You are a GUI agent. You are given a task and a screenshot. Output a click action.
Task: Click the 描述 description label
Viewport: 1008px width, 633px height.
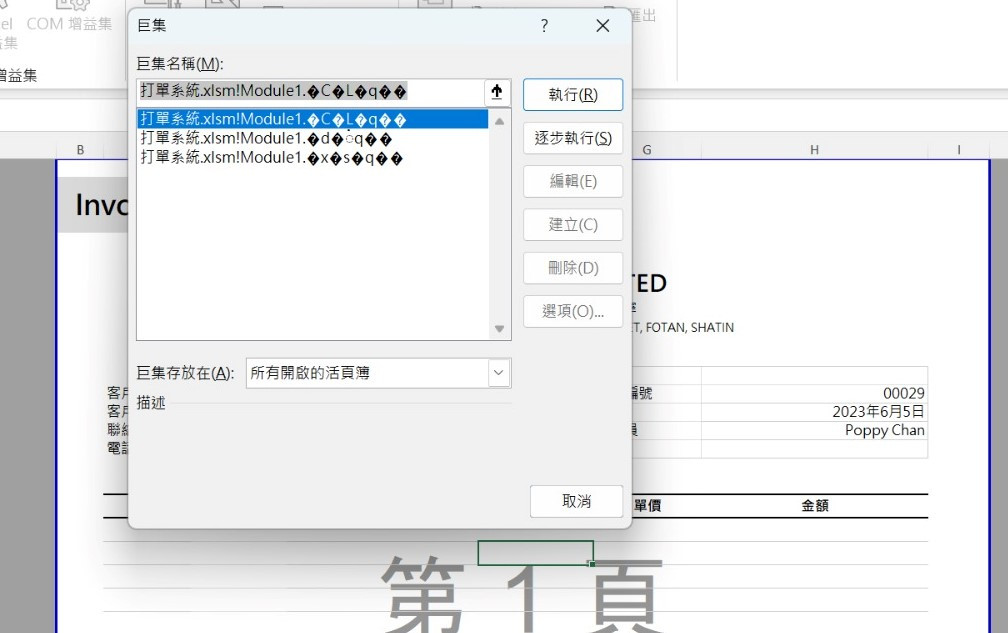pos(151,403)
